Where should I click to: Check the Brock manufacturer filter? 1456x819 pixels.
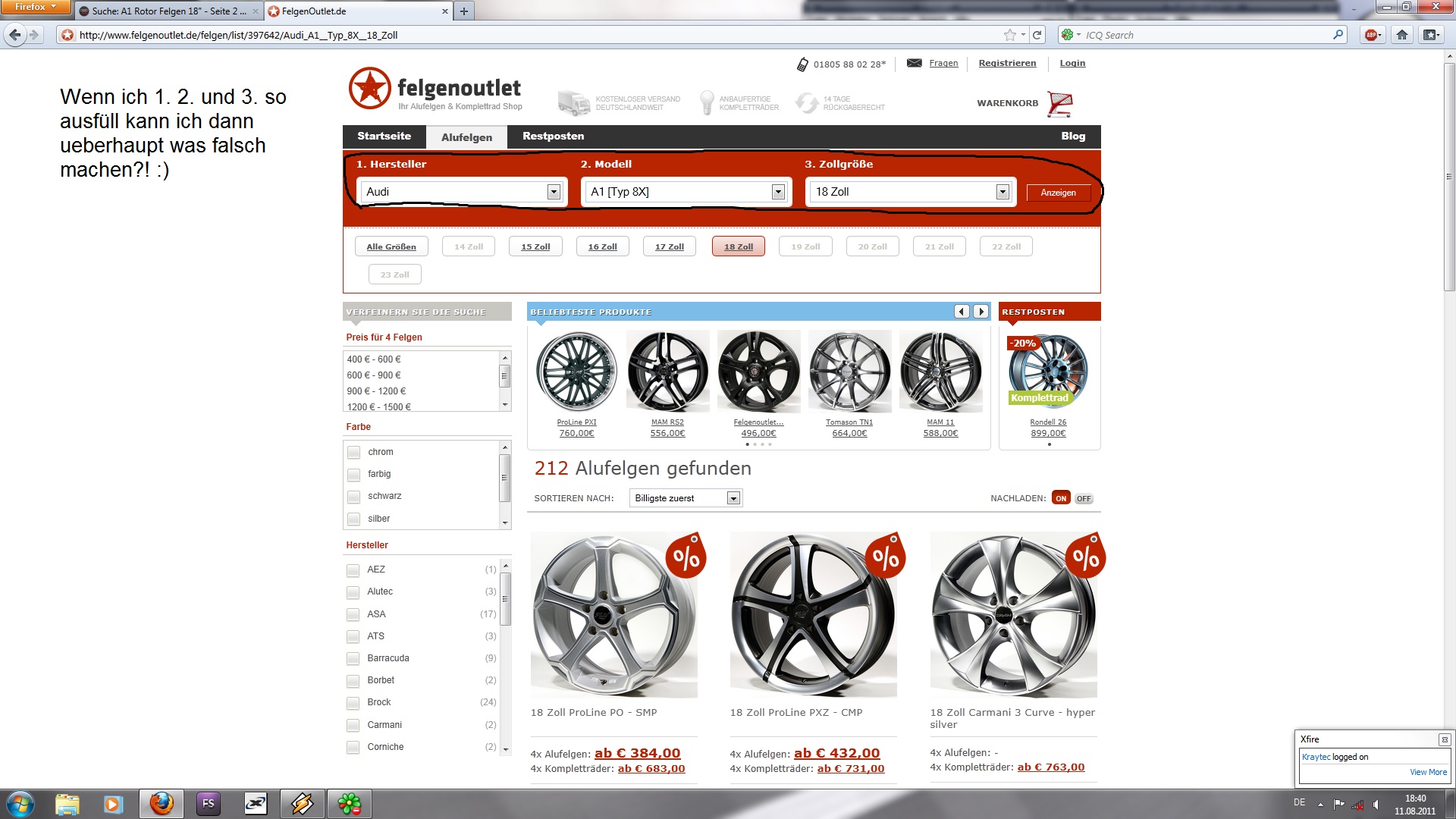[353, 703]
